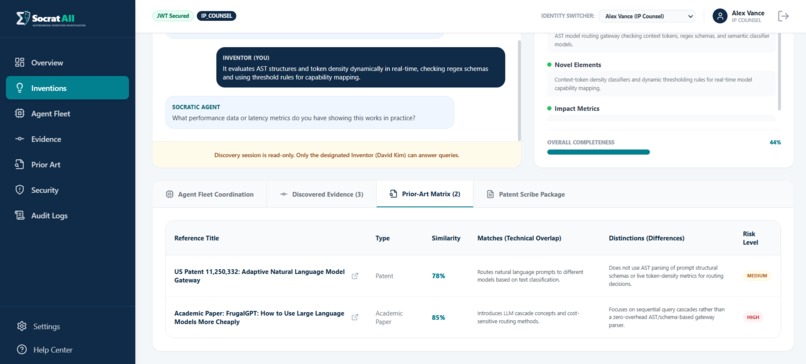
Task: Click the Discovered Evidence tab icon
Action: pos(284,194)
